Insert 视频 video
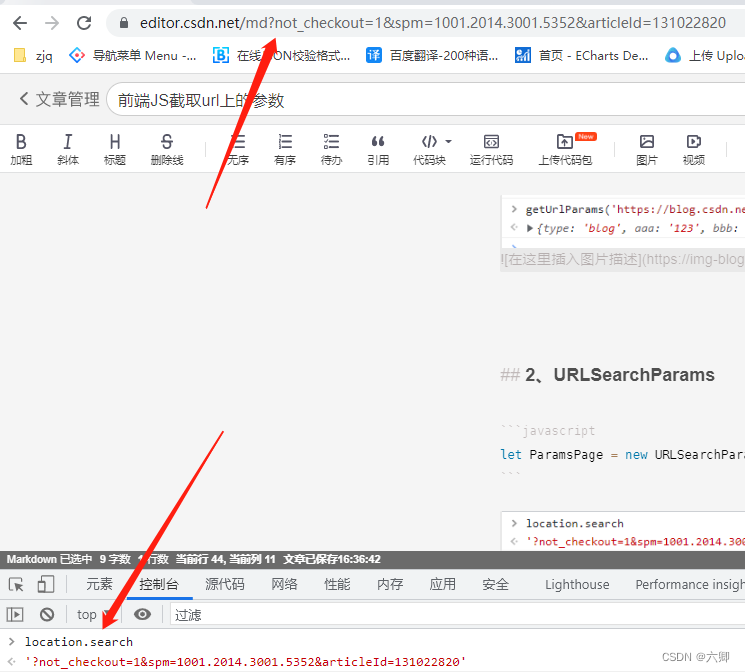 [x=694, y=149]
